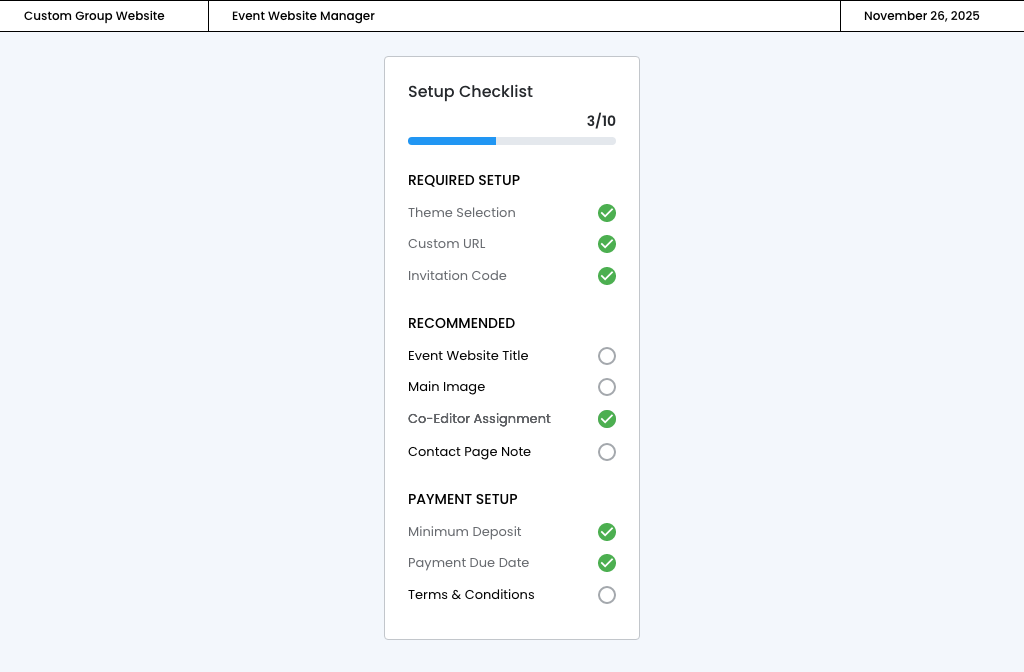The image size is (1024, 672).
Task: Check the Main Image empty circle
Action: point(607,387)
